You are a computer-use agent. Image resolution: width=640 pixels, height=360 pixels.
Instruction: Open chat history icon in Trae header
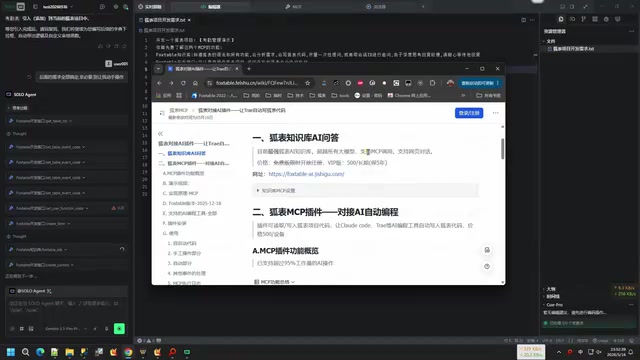pyautogui.click(x=102, y=7)
